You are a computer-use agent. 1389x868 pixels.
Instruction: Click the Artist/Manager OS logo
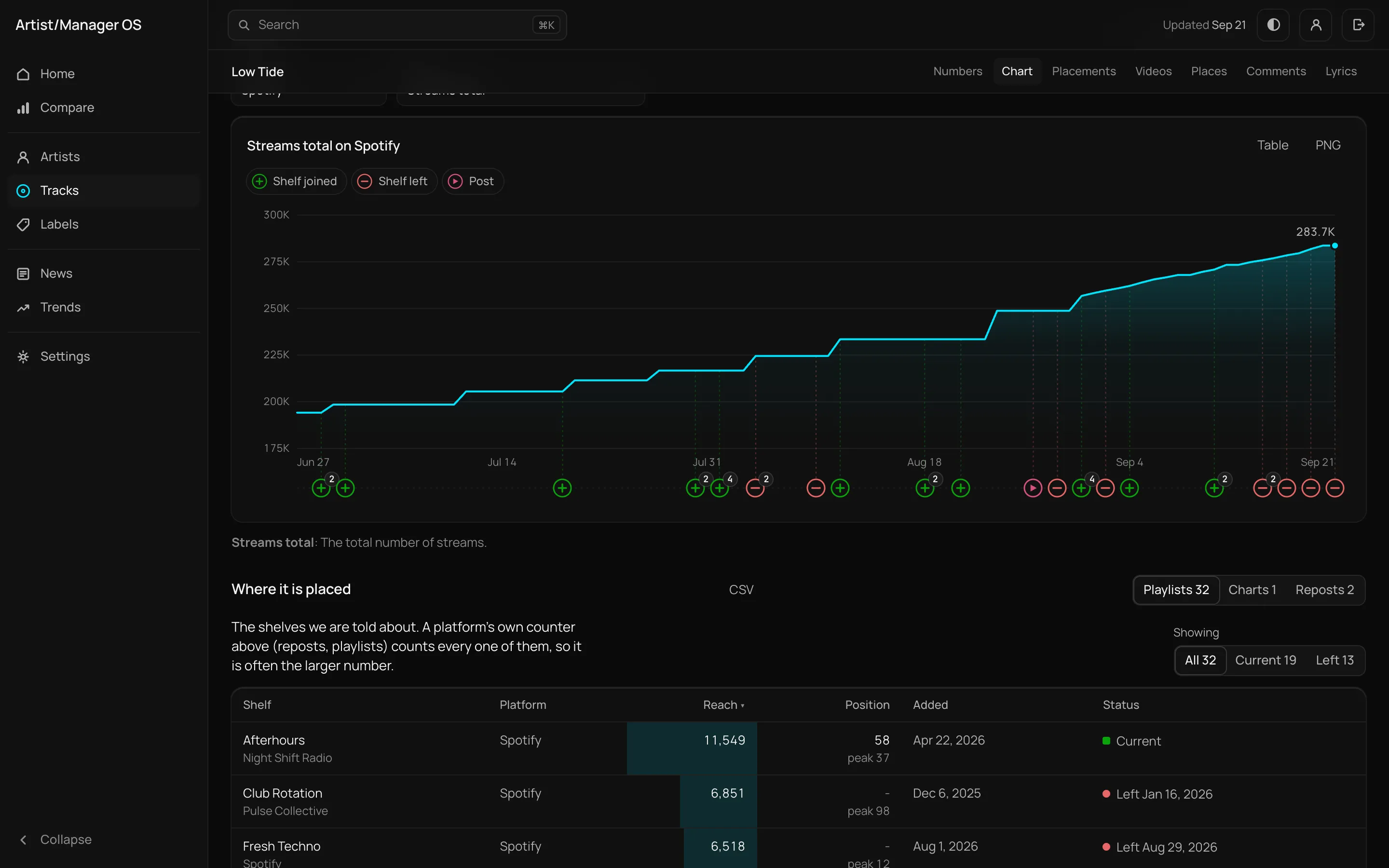(x=78, y=25)
